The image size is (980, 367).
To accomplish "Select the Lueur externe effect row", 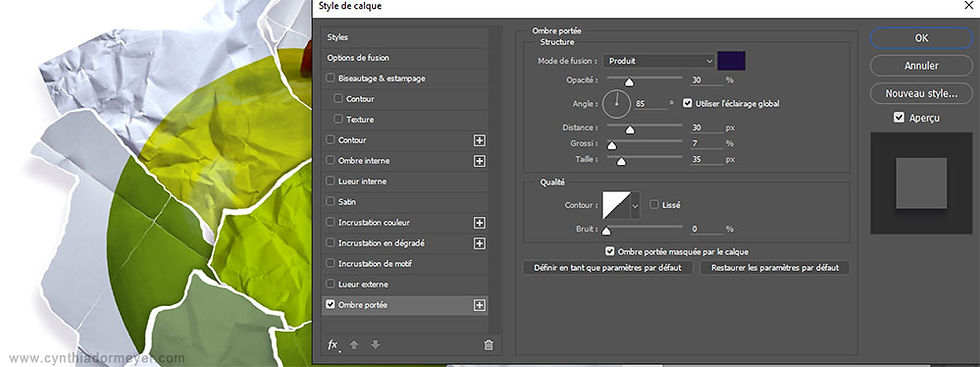I will [x=404, y=284].
